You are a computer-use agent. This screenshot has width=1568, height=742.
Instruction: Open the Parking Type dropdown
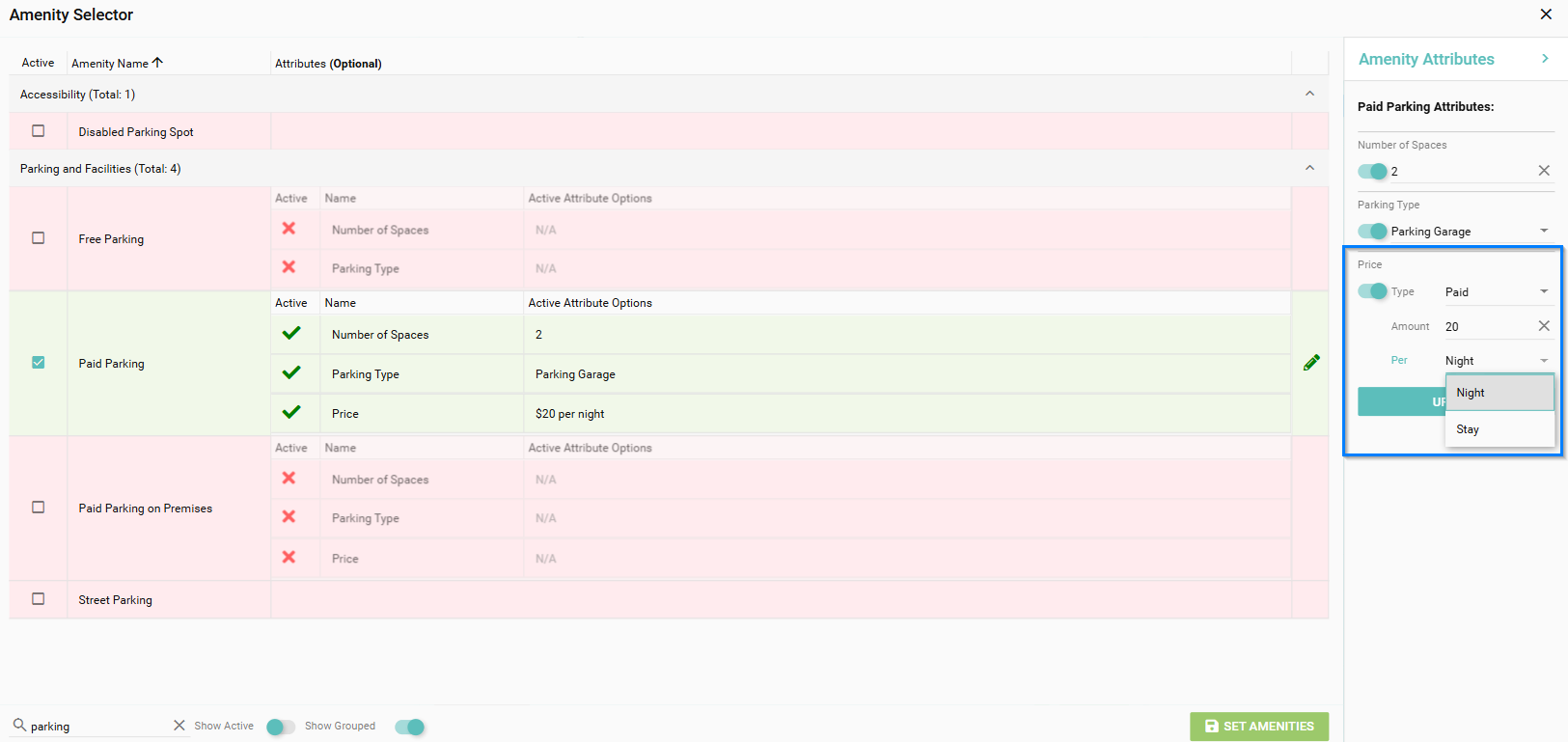pyautogui.click(x=1544, y=232)
